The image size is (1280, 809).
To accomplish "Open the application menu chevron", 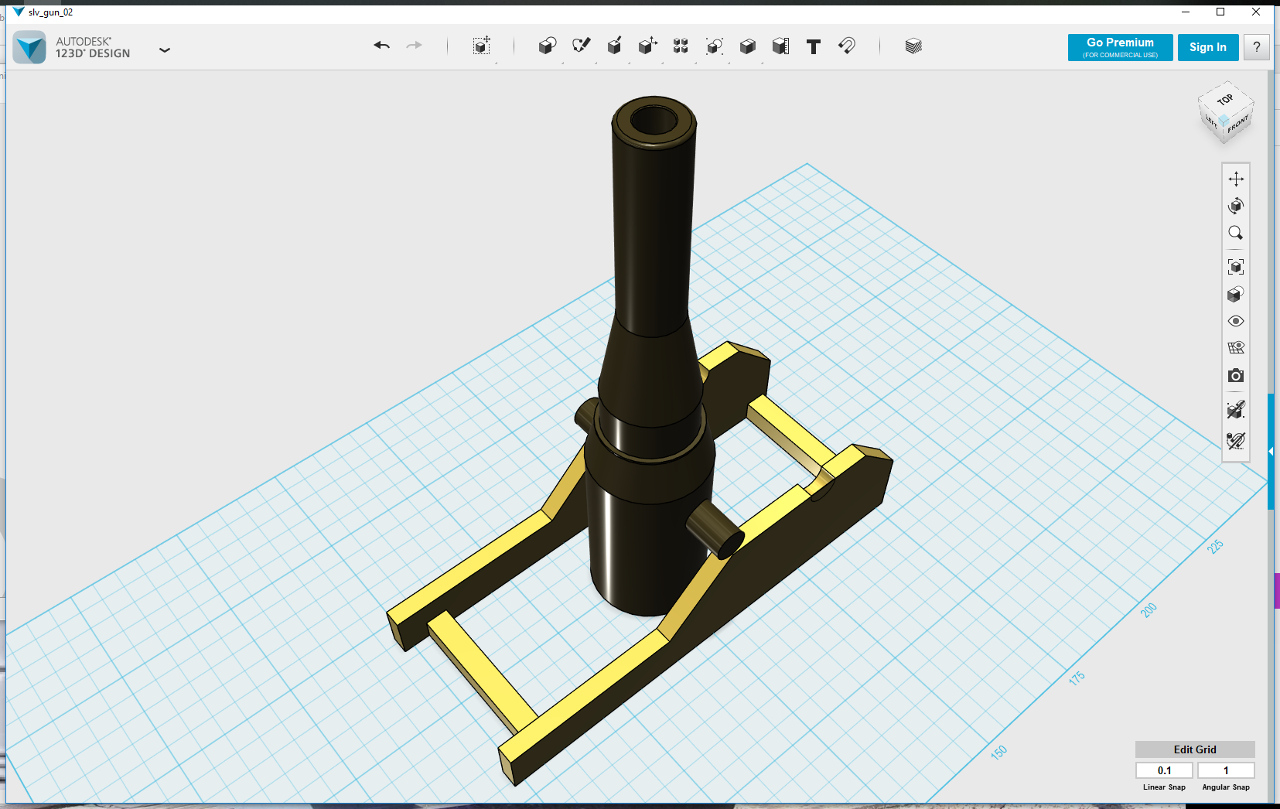I will 165,49.
